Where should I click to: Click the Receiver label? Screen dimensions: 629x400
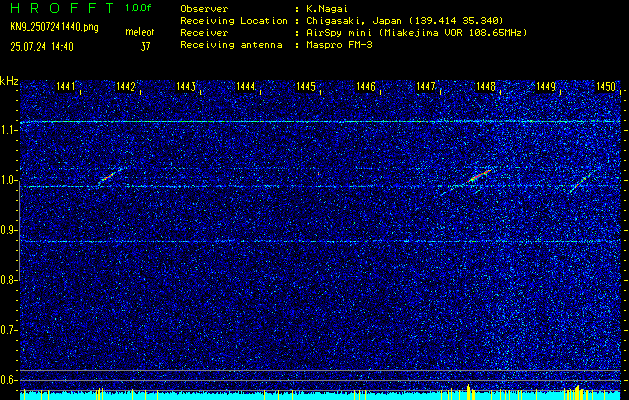pyautogui.click(x=204, y=33)
